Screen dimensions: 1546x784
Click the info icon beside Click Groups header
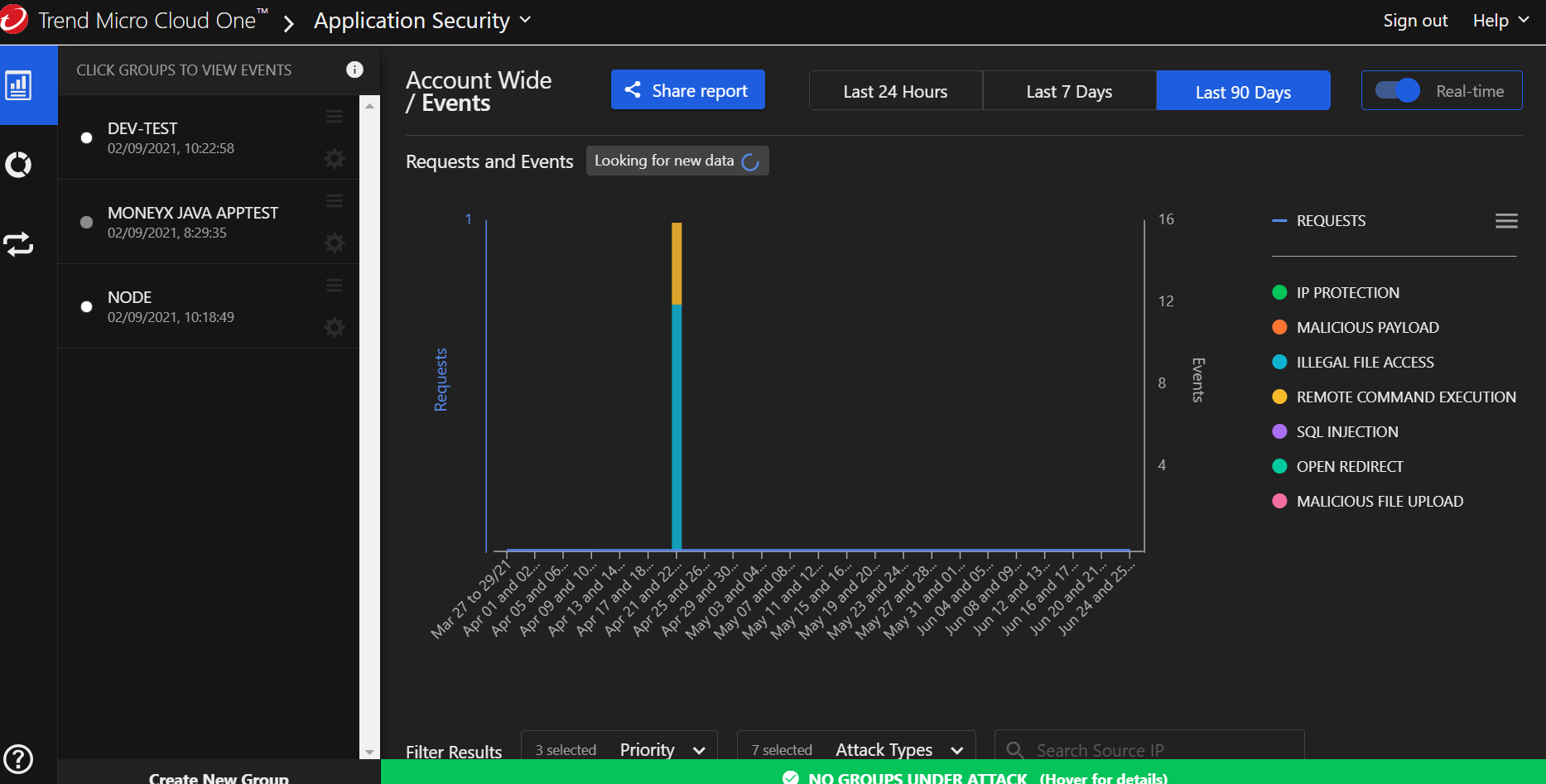click(354, 70)
